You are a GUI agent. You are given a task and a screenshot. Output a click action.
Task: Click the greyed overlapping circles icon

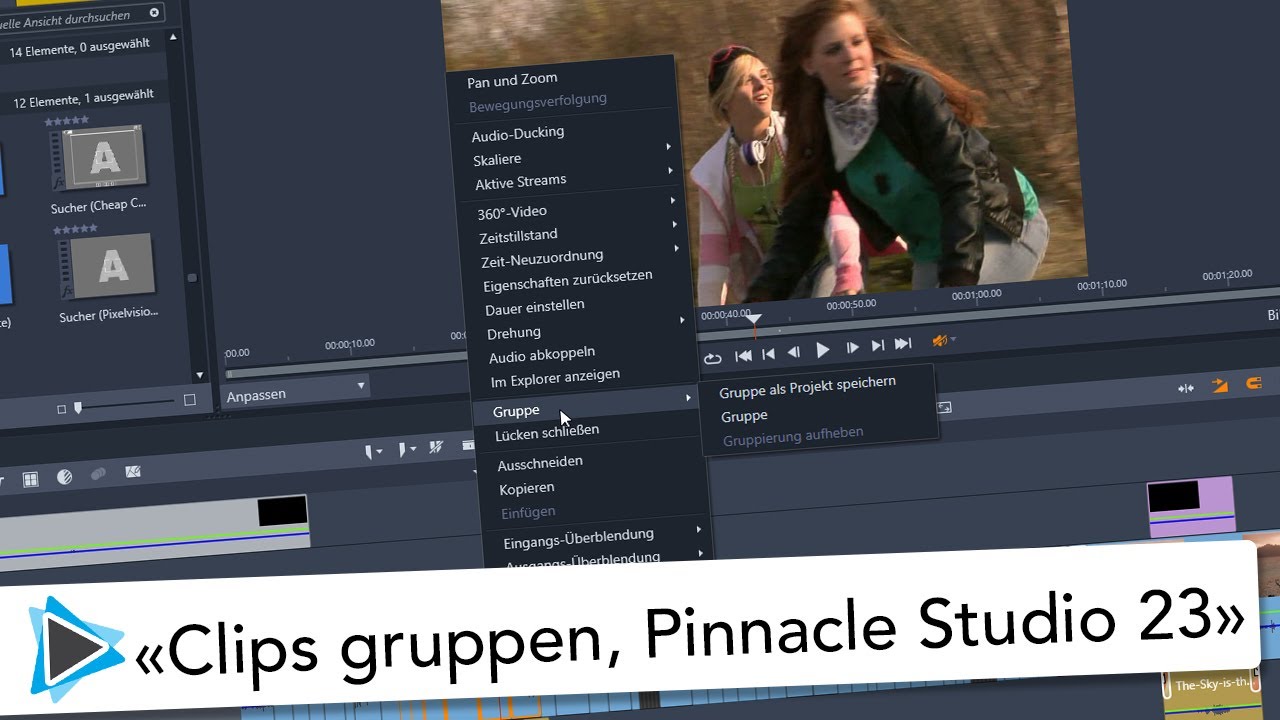click(98, 475)
